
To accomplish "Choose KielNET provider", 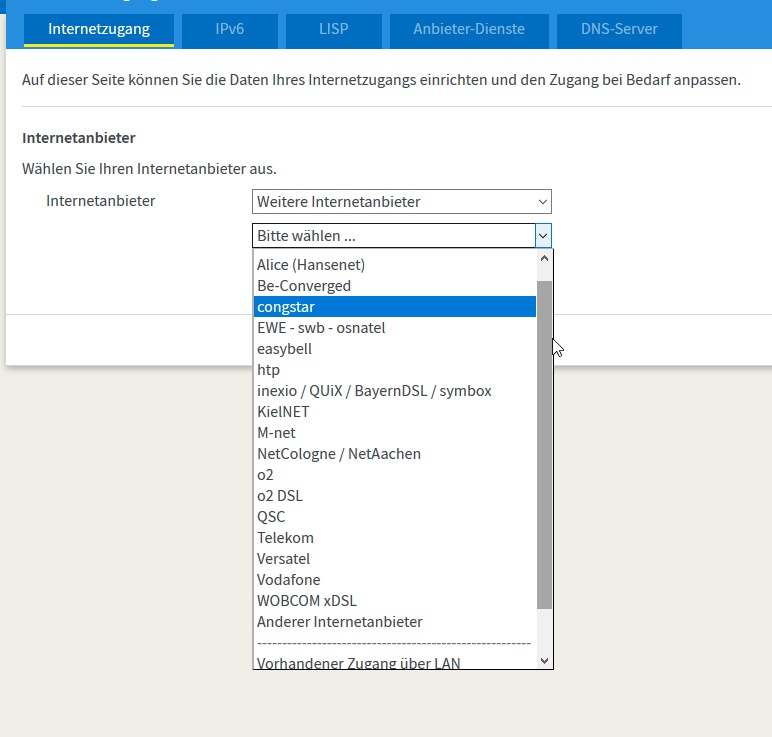I will [x=395, y=412].
